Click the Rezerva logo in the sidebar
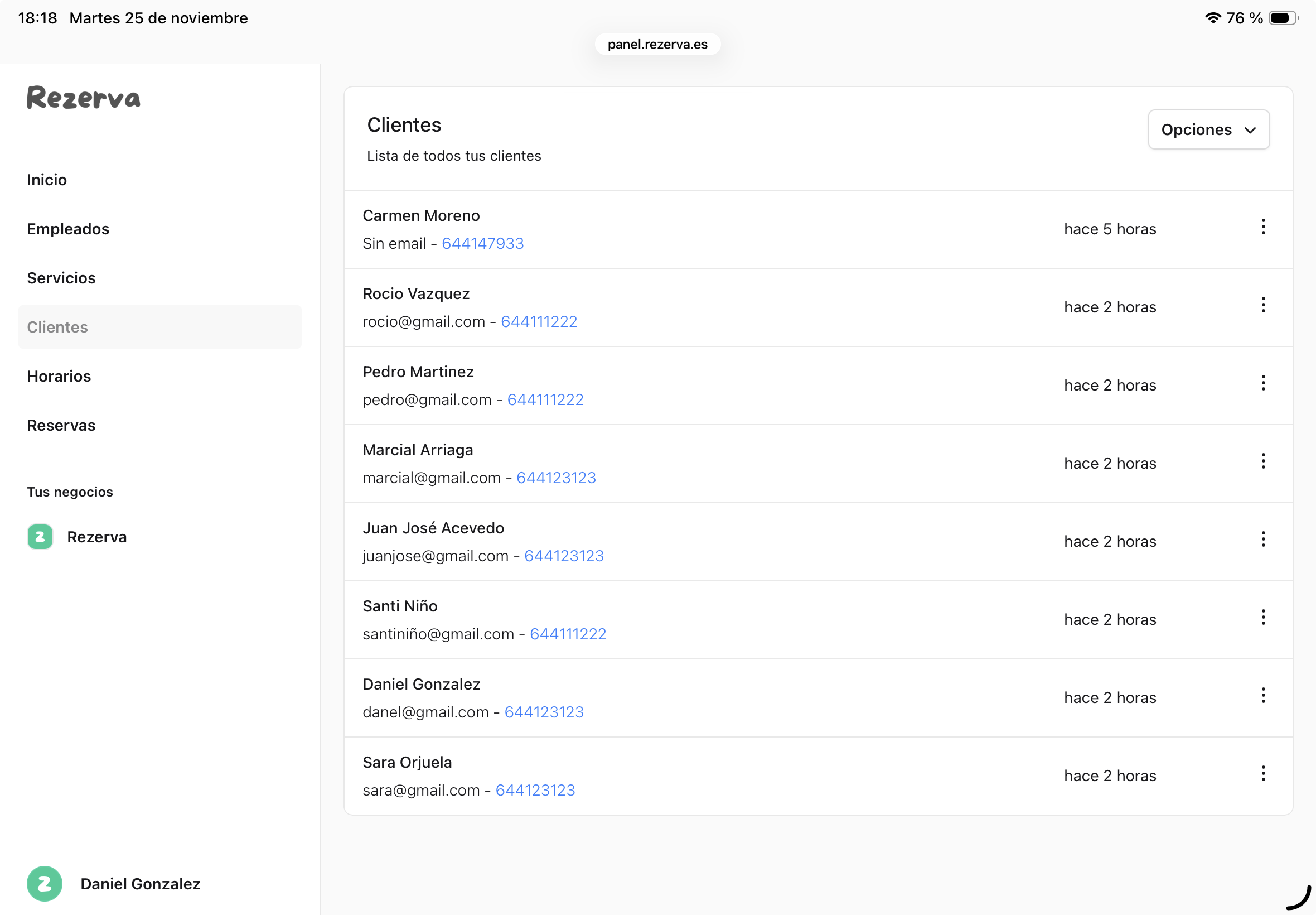Image resolution: width=1316 pixels, height=915 pixels. (x=84, y=98)
